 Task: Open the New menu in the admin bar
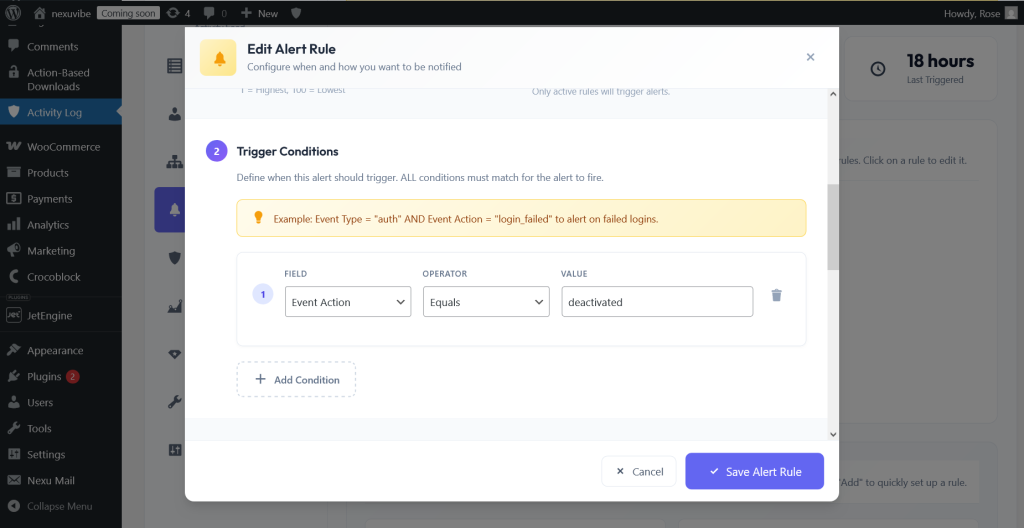tap(259, 13)
